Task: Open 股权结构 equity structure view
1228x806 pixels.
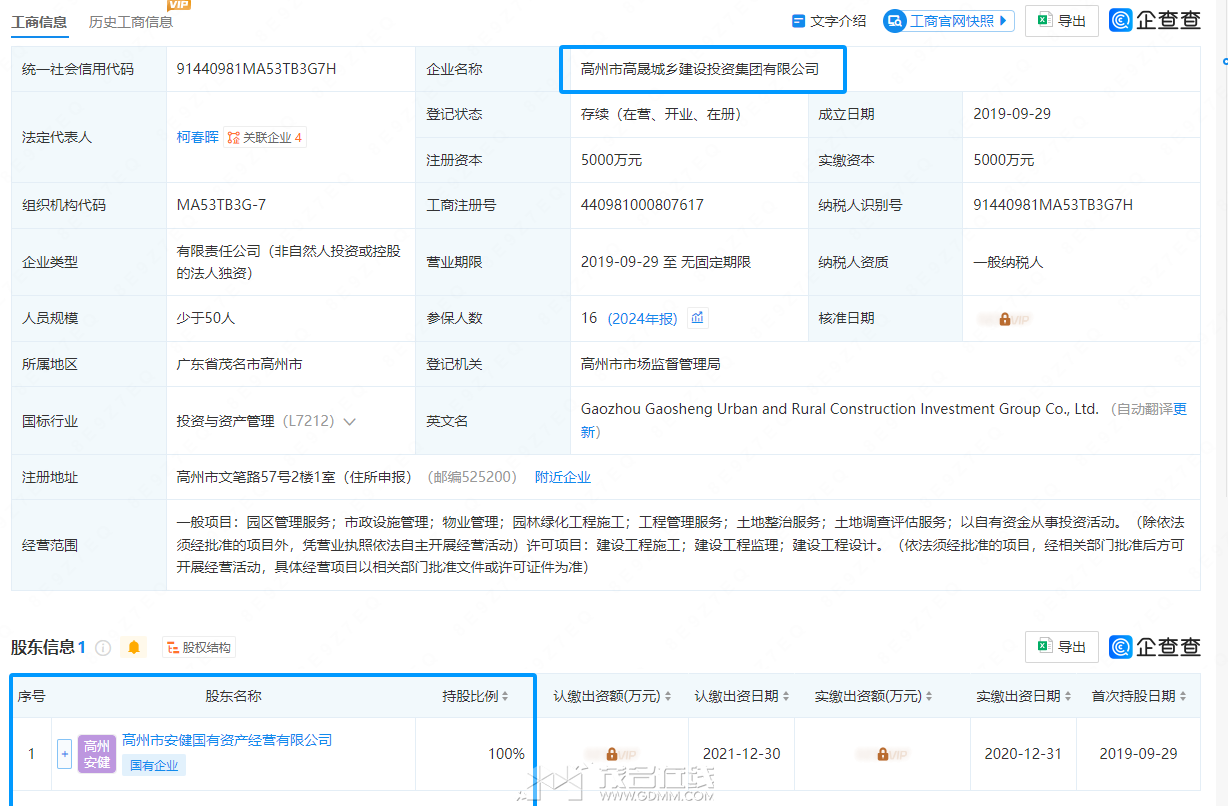Action: tap(198, 648)
